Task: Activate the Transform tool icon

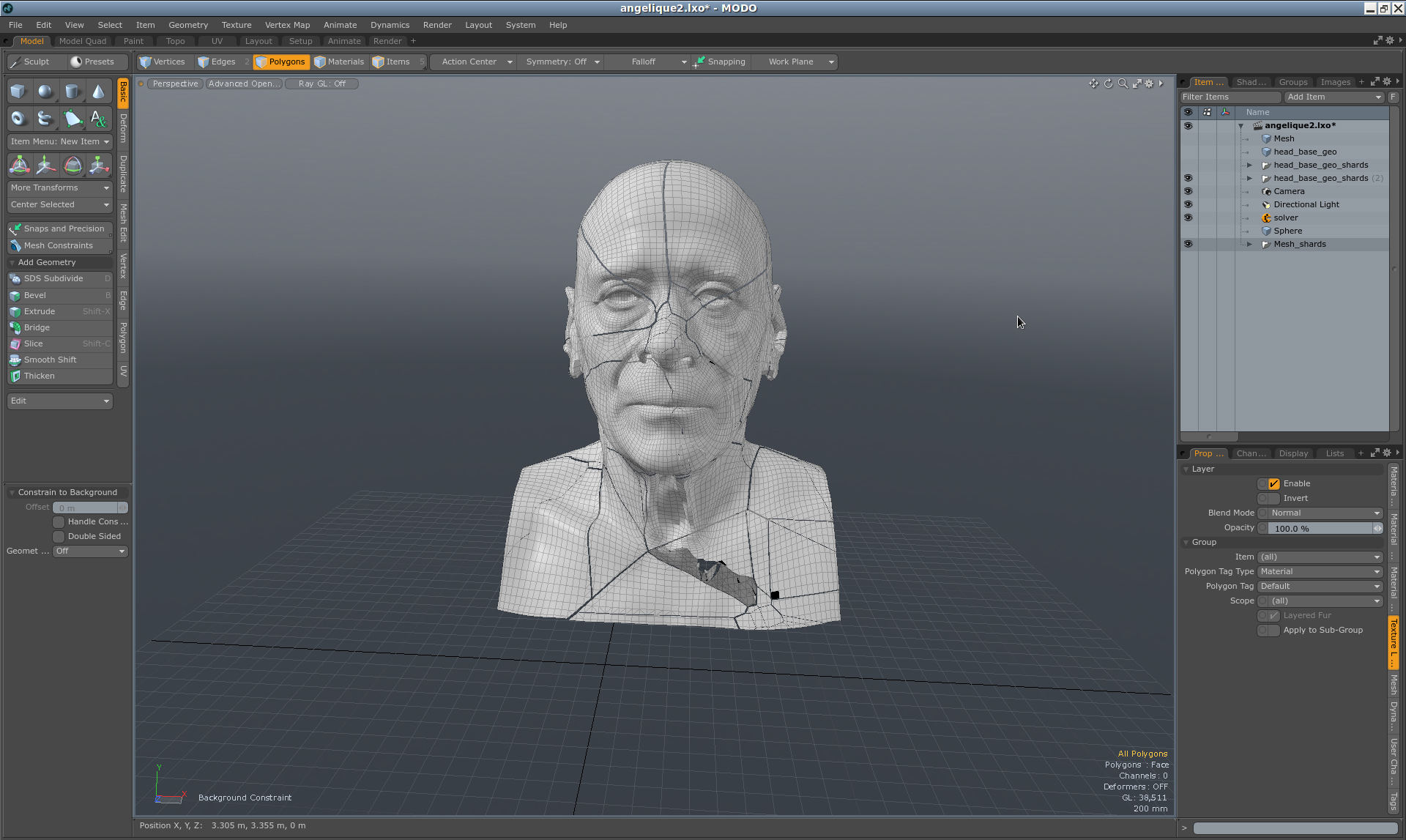Action: click(x=19, y=165)
